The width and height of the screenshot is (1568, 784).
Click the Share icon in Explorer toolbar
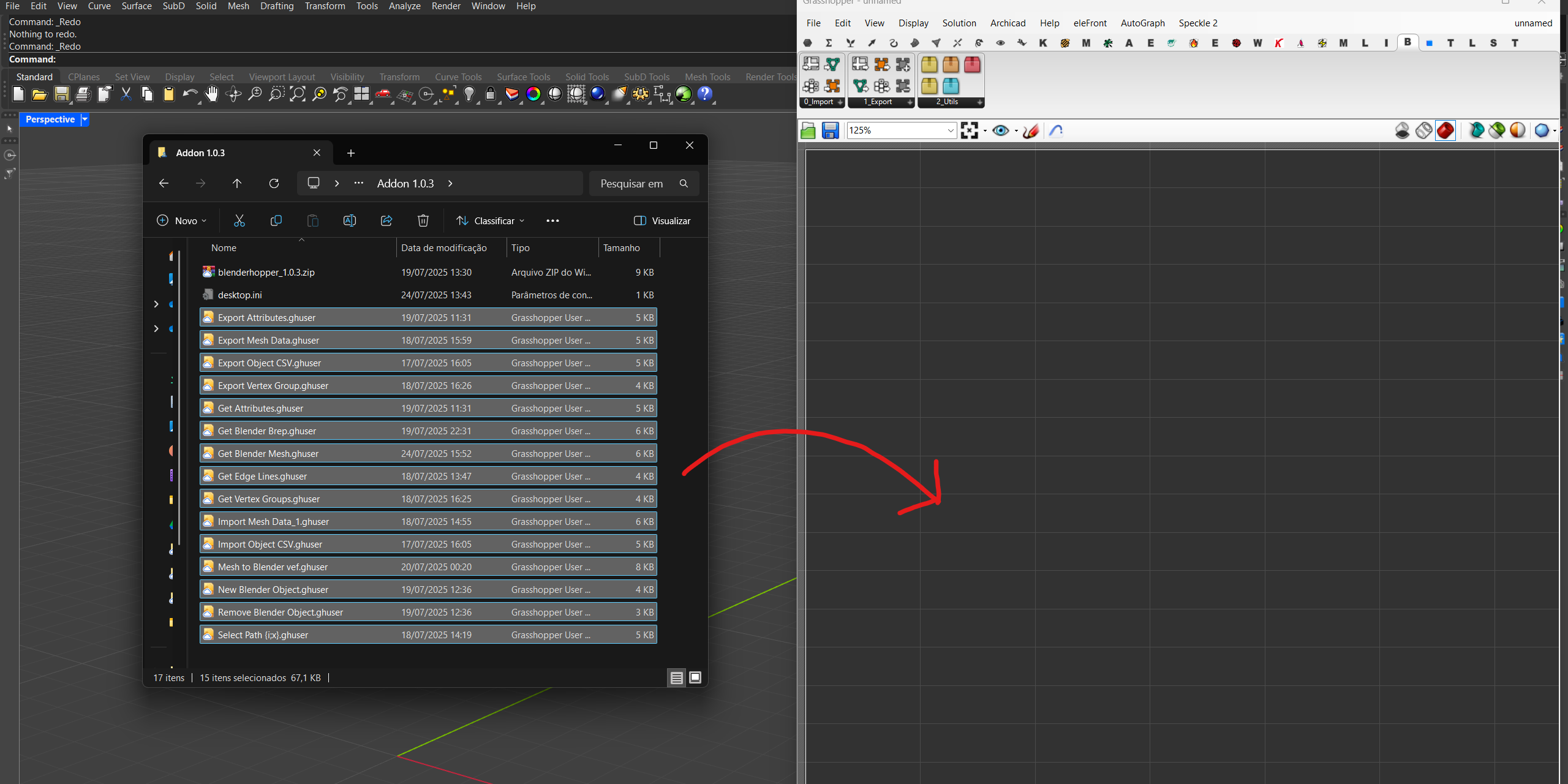[x=386, y=221]
